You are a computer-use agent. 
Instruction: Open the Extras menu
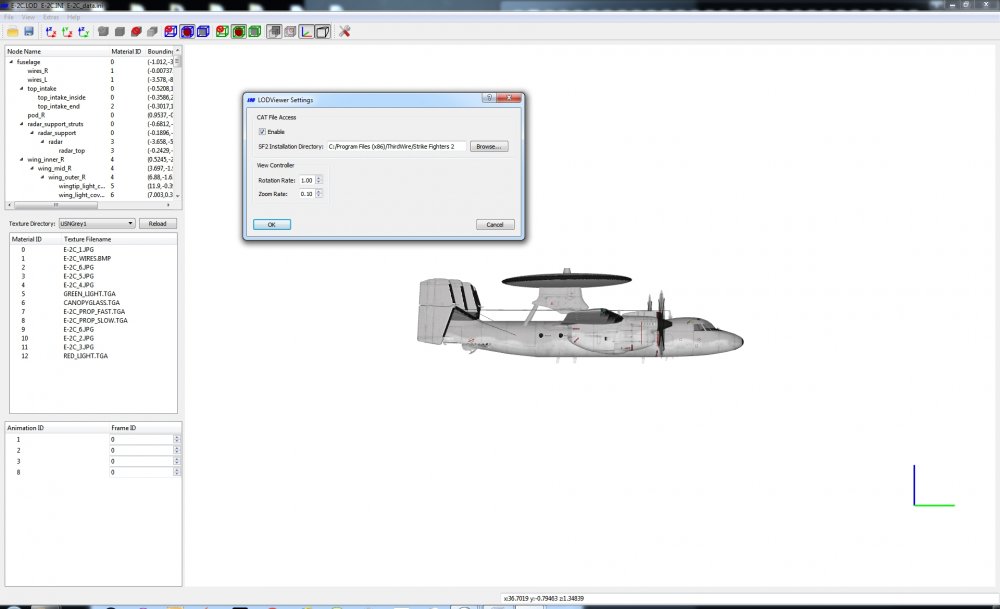(51, 17)
